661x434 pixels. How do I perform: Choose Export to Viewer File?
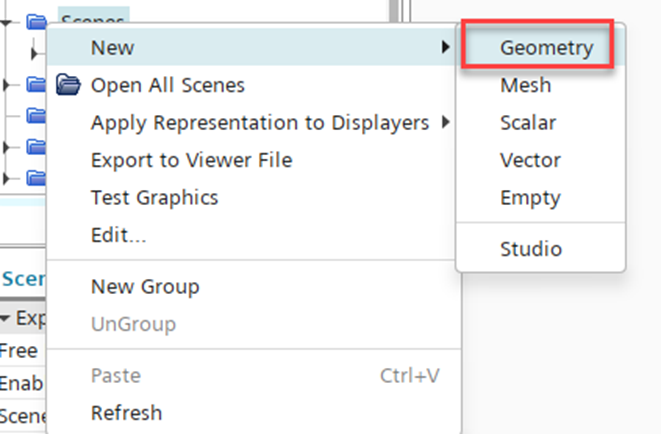pos(191,160)
